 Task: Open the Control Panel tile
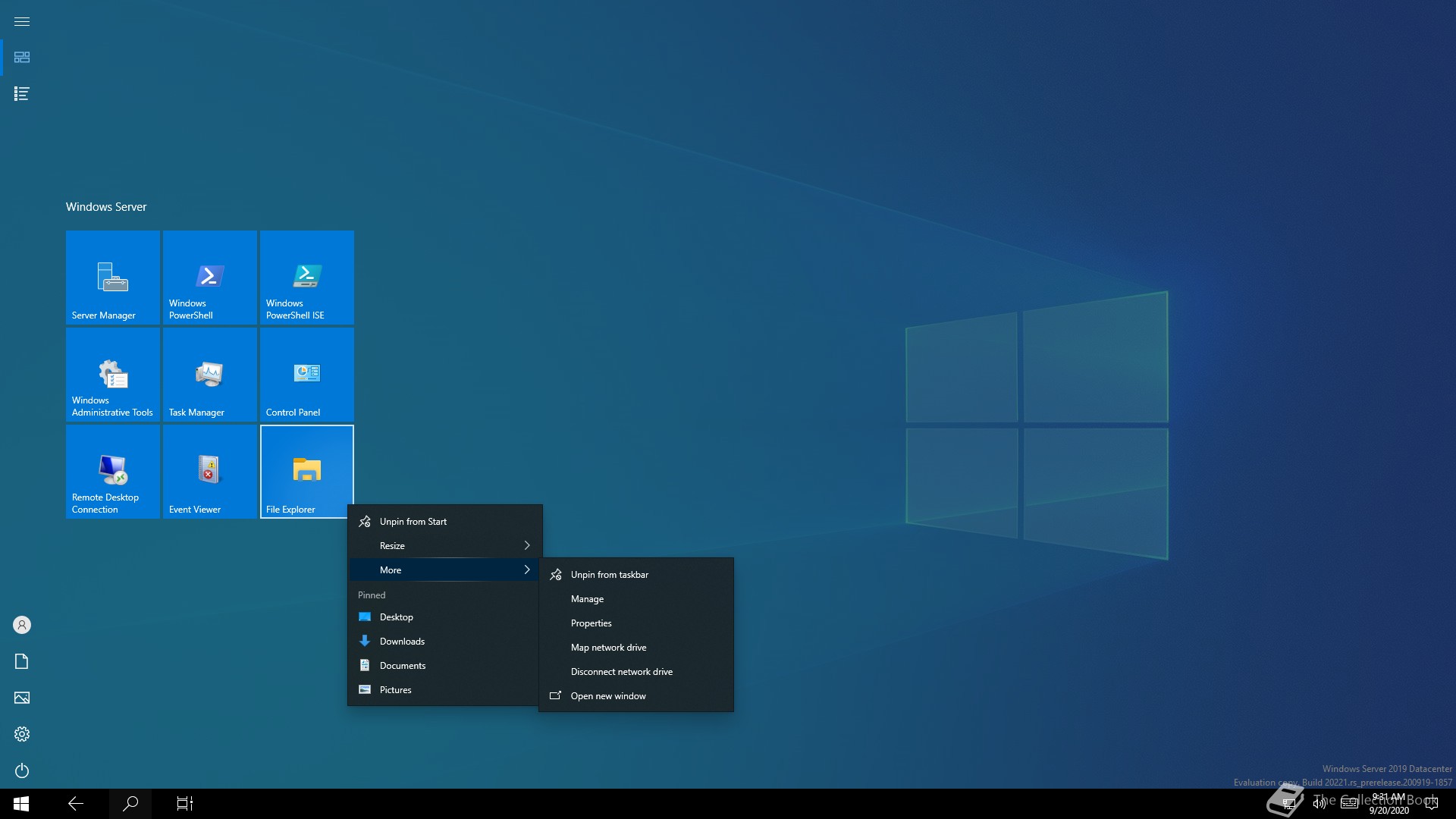[307, 375]
